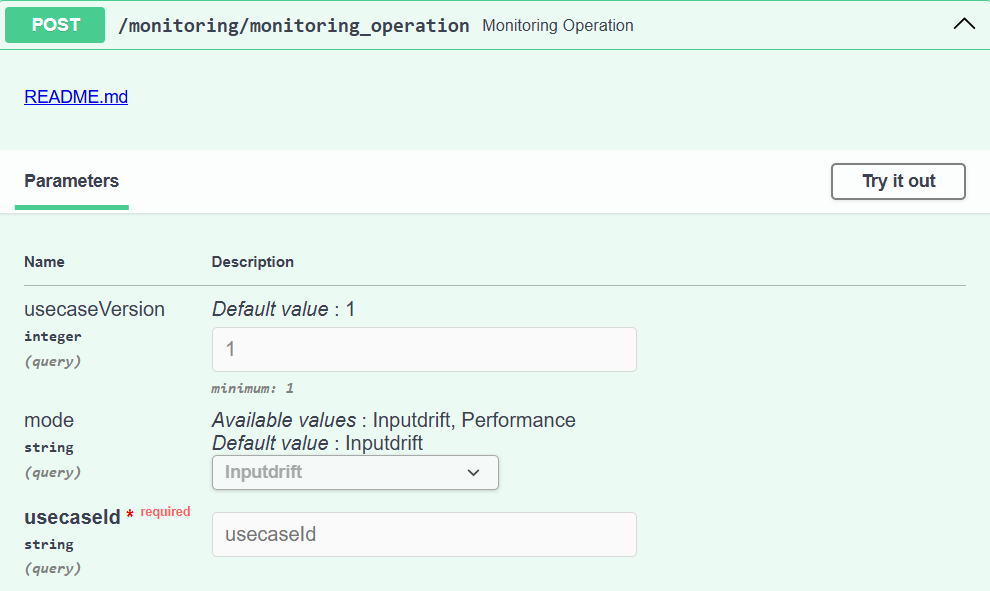
Task: Open the Inputdrift mode combo box
Action: click(354, 472)
